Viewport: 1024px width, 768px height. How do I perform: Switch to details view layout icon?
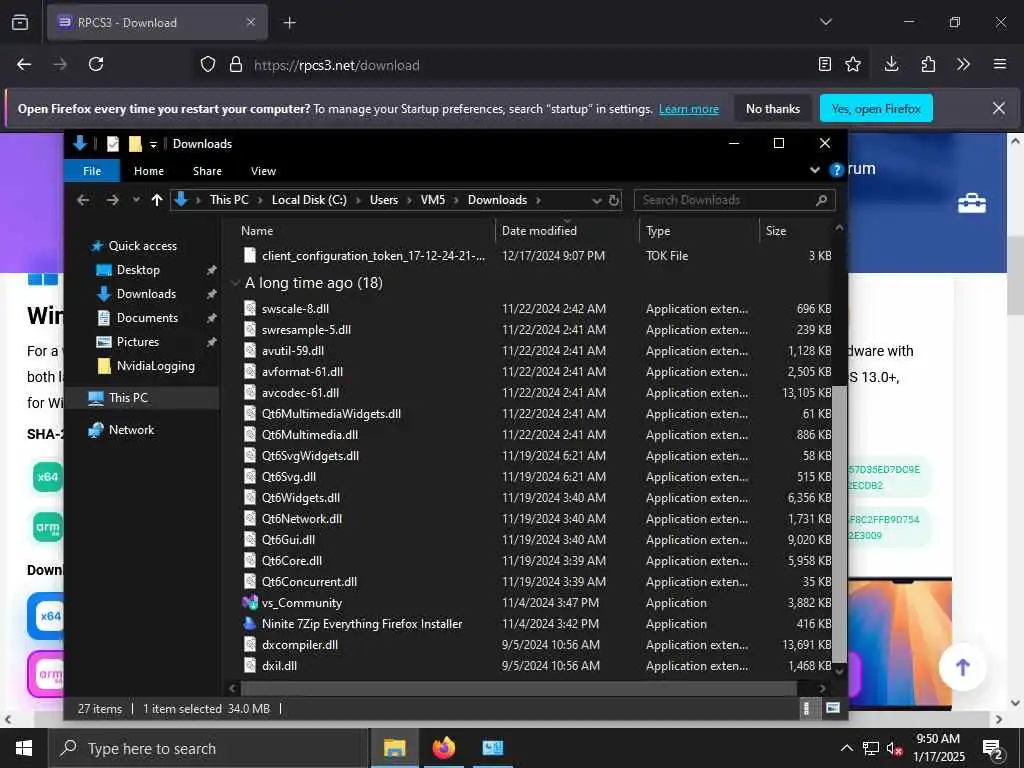pyautogui.click(x=807, y=708)
